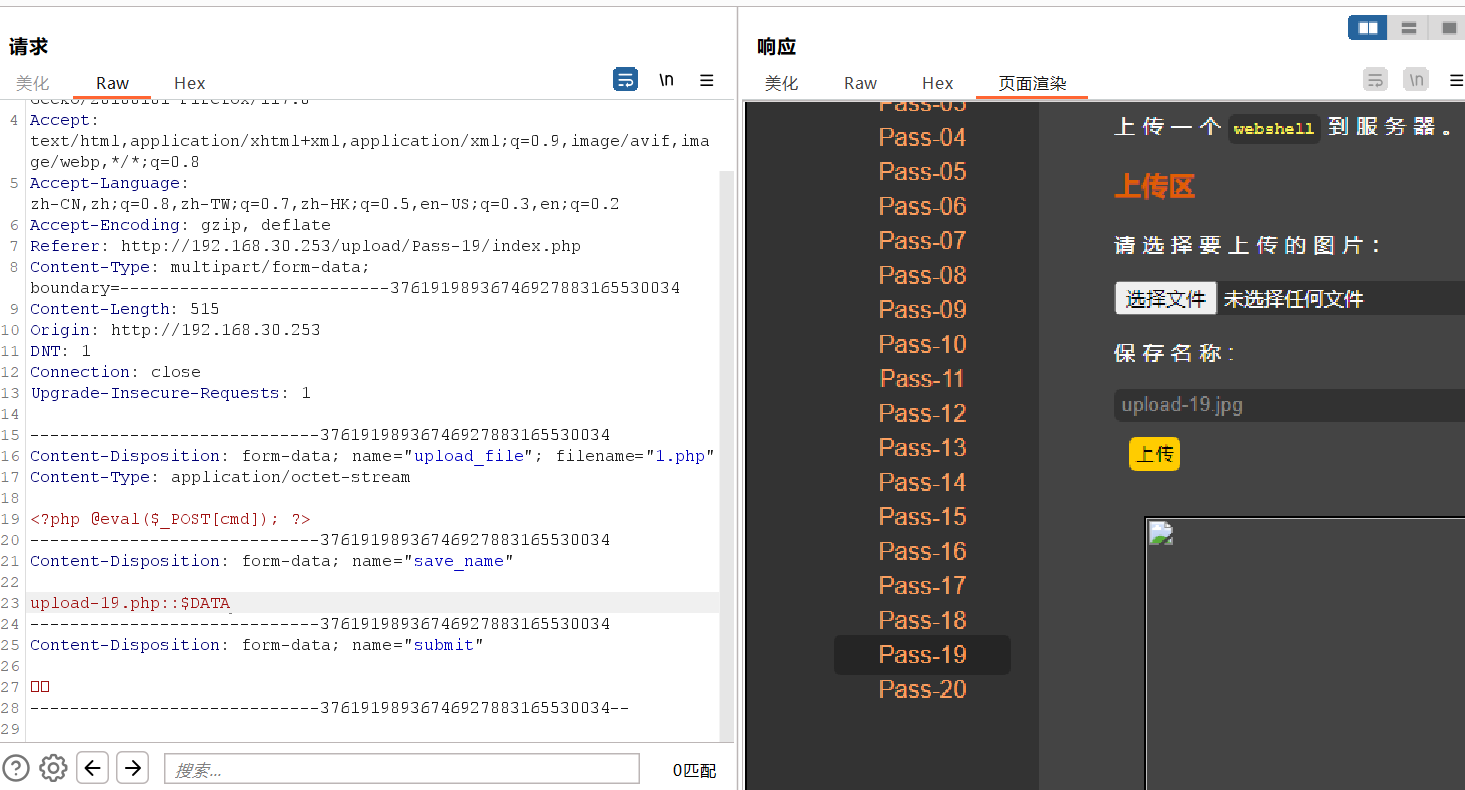Toggle word wrap icon in response panel
The image size is (1465, 790).
click(1376, 80)
